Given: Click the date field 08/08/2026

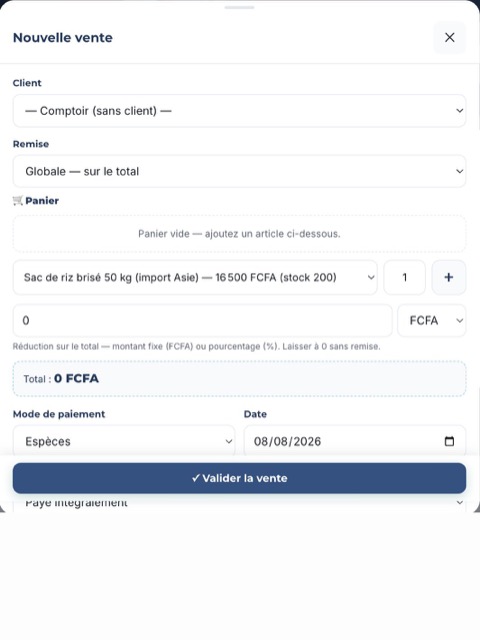Looking at the screenshot, I should coord(355,441).
